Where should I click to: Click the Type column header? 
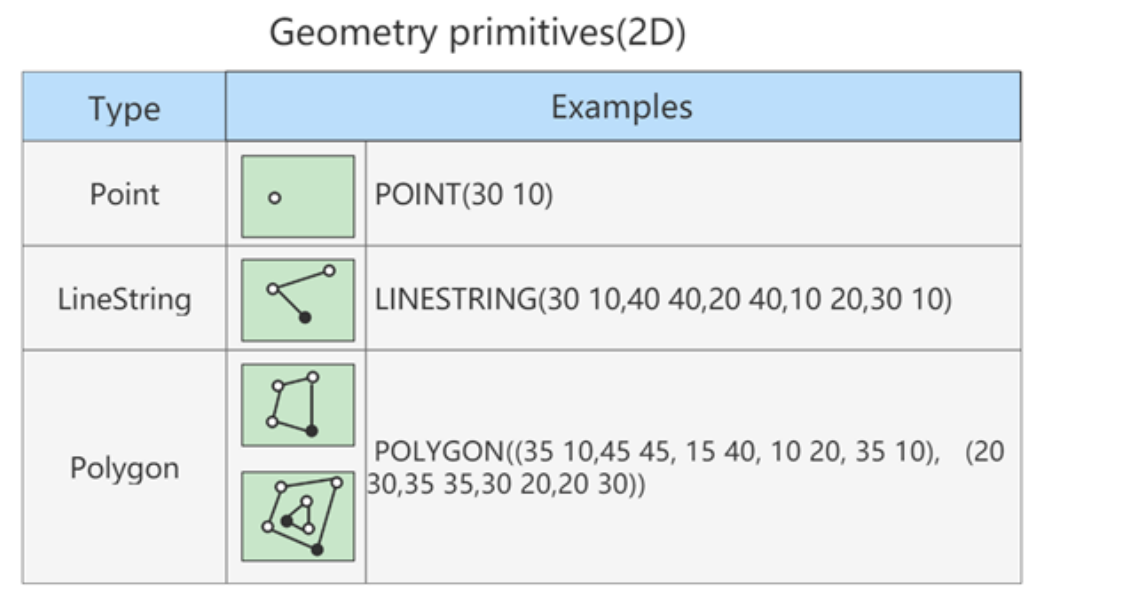[125, 107]
